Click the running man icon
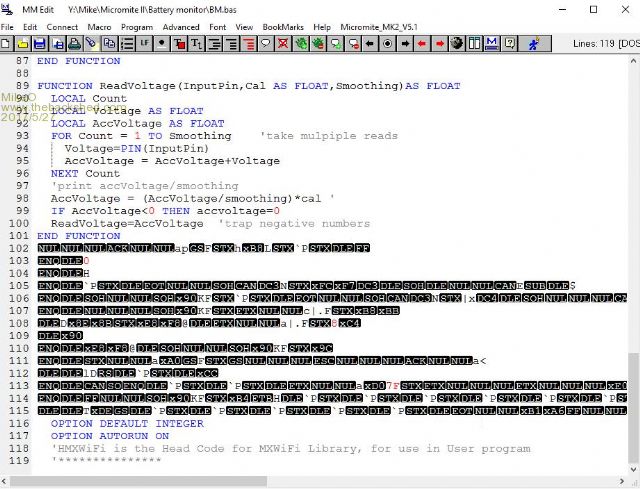 pos(533,44)
